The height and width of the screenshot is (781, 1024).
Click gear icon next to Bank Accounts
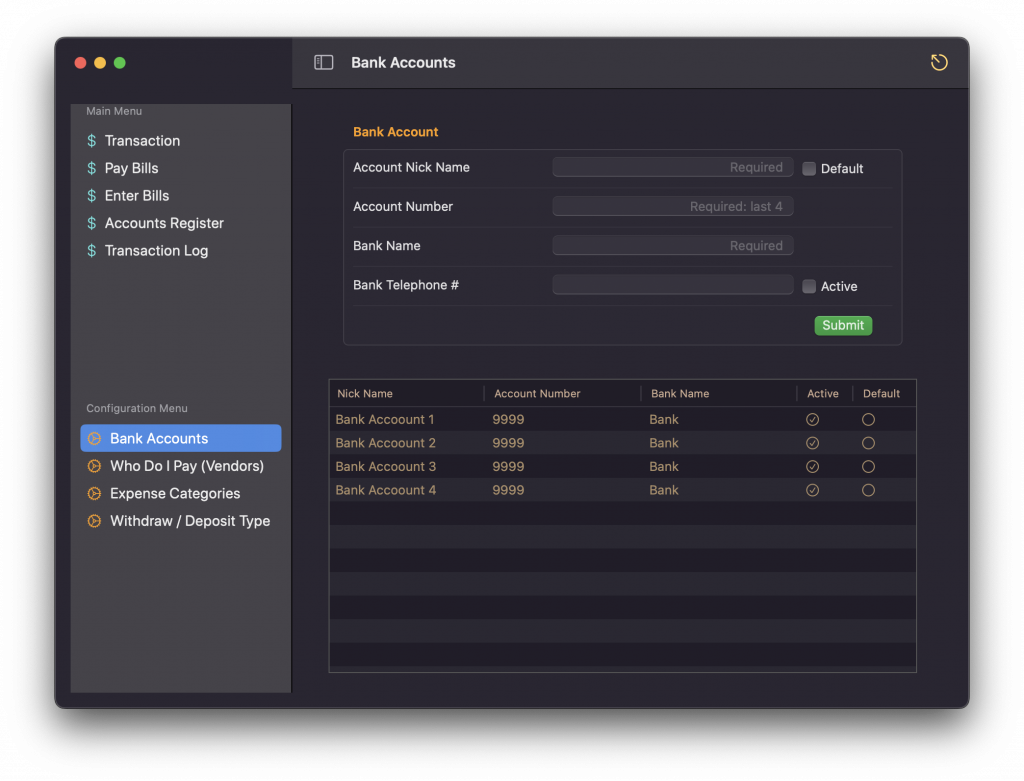94,439
